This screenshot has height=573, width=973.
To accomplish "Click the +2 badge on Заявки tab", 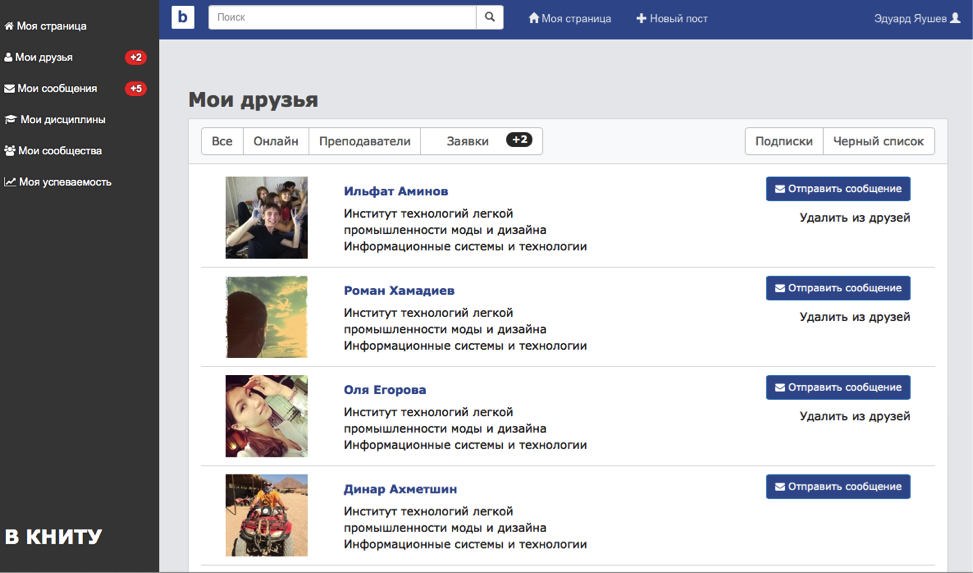I will (519, 140).
